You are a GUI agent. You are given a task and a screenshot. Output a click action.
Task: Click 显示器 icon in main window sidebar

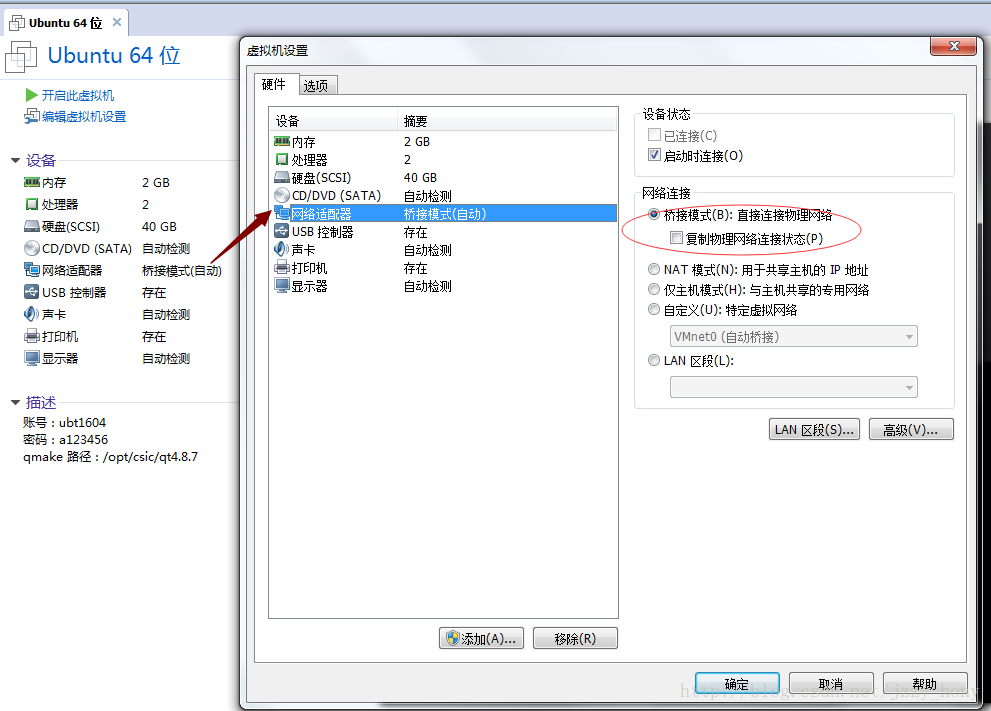point(32,358)
